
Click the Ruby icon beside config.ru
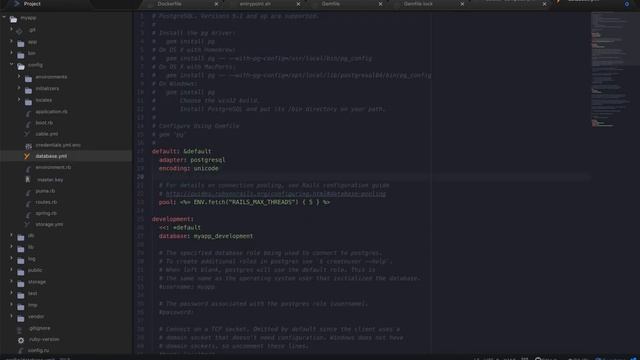pyautogui.click(x=20, y=351)
